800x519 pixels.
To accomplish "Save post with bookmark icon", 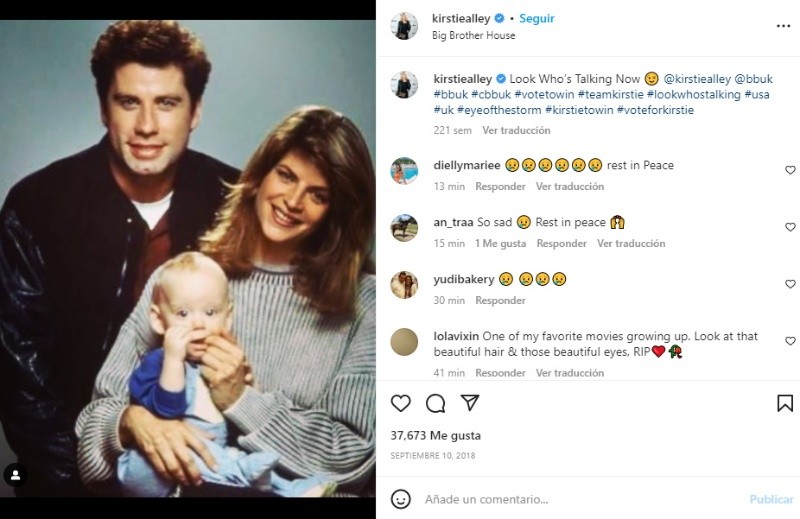I will [x=785, y=403].
